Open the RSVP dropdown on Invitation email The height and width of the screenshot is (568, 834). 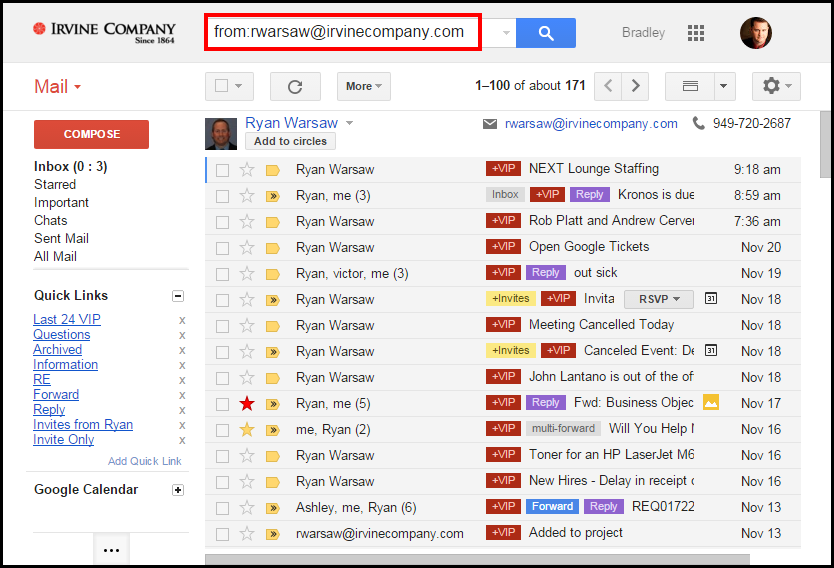tap(659, 299)
